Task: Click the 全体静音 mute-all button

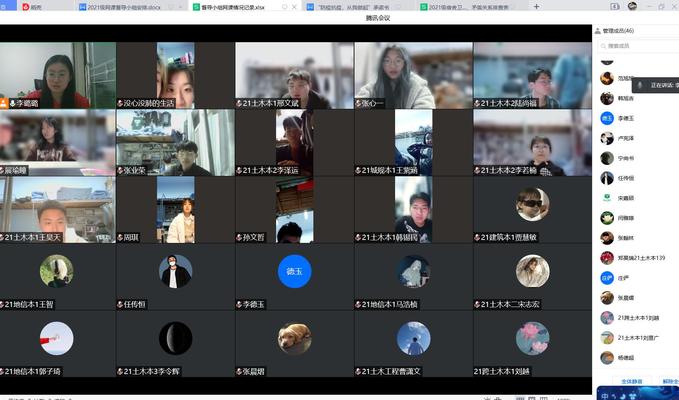Action: point(632,381)
